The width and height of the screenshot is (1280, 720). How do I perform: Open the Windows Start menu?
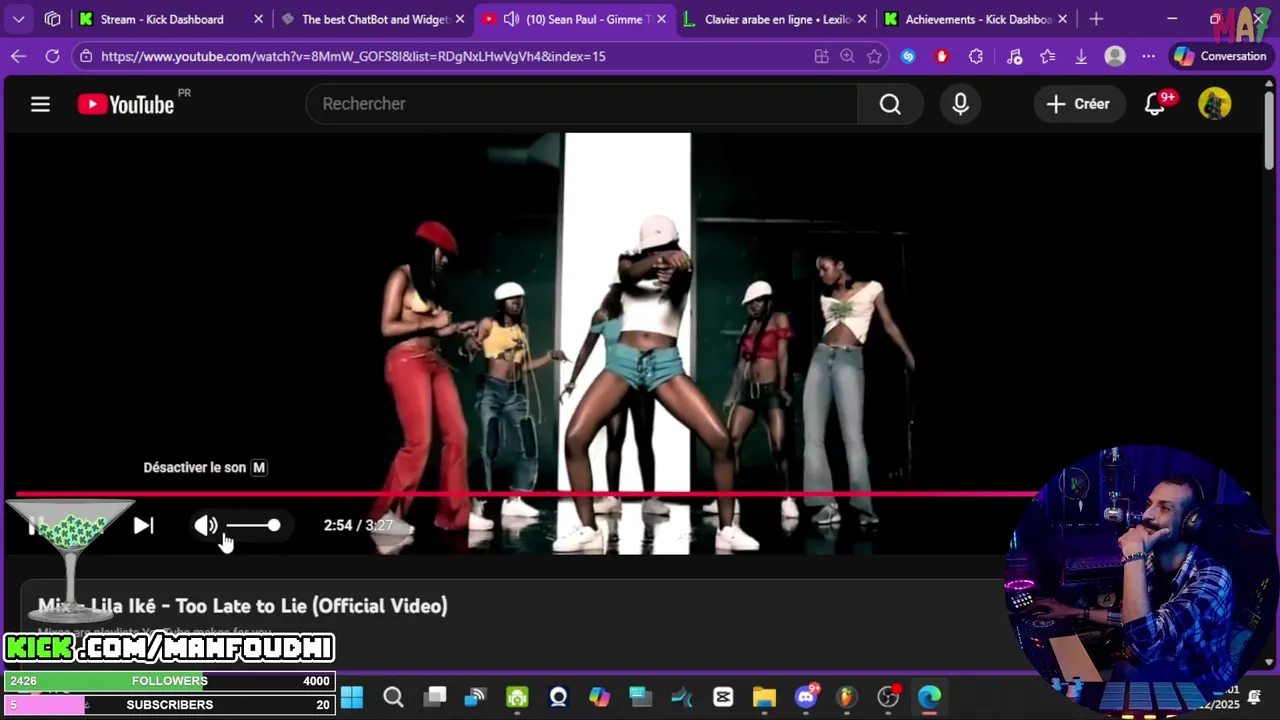click(352, 697)
